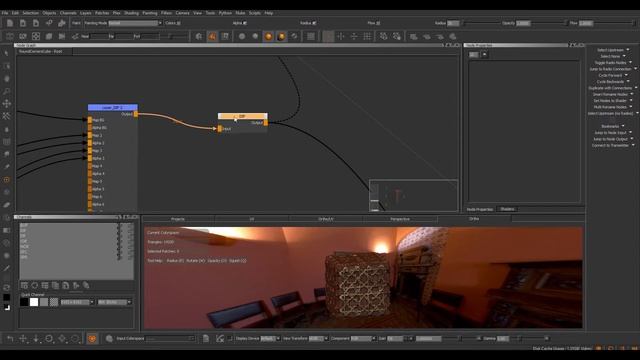640x360 pixels.
Task: Click the Node Graph minimap thumbnail
Action: coord(413,196)
